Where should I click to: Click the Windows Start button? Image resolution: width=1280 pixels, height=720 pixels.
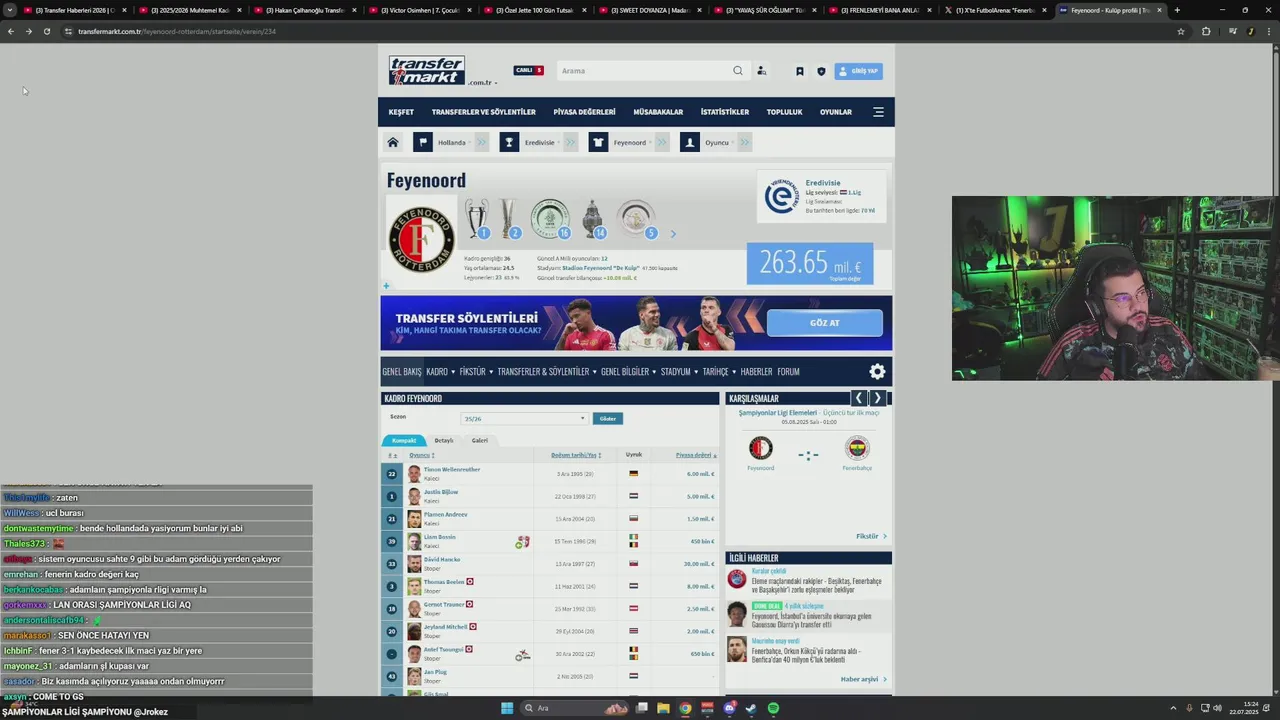pos(507,708)
